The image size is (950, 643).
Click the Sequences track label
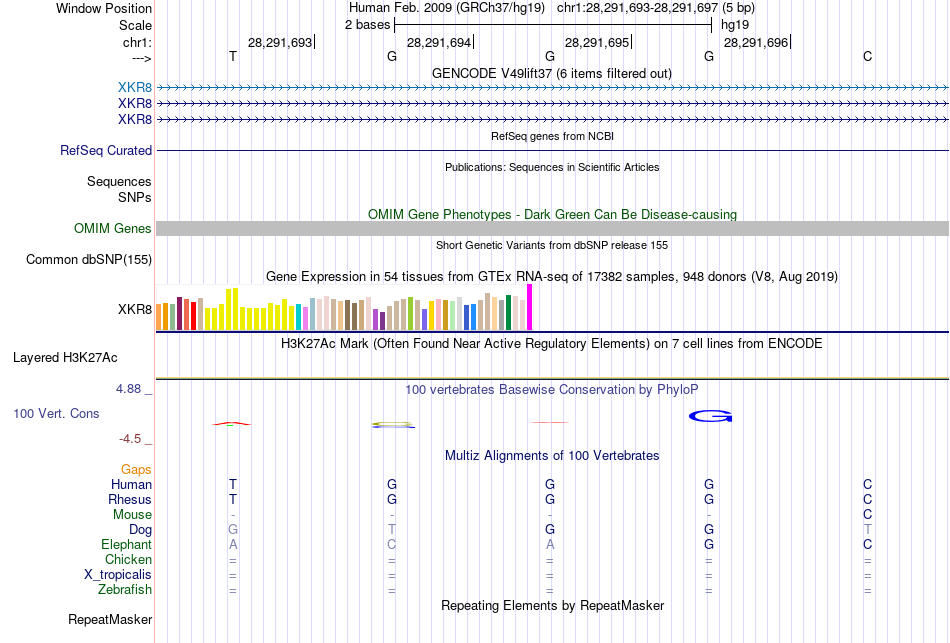[119, 181]
